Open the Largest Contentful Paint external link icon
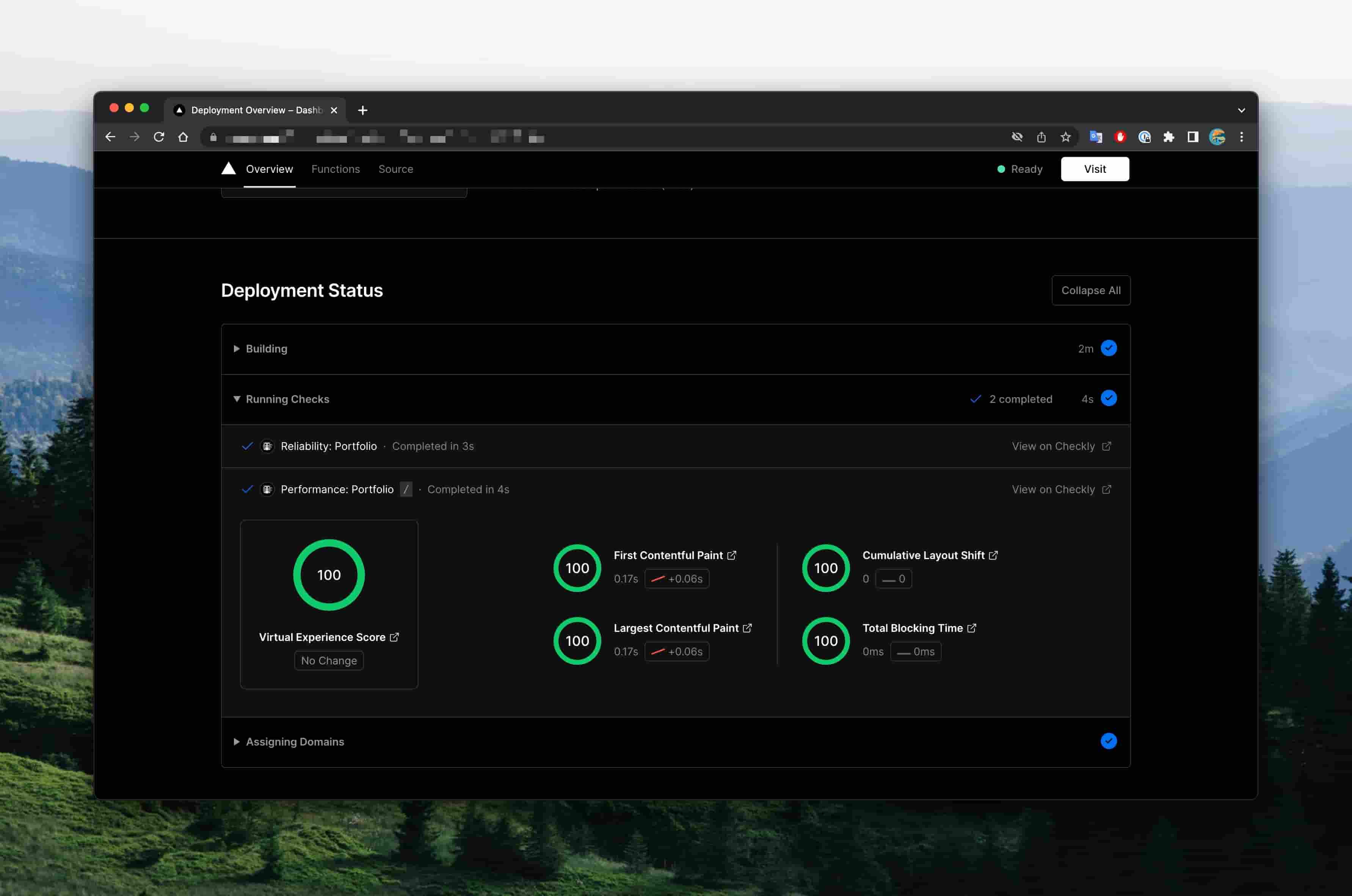This screenshot has width=1352, height=896. click(x=747, y=628)
